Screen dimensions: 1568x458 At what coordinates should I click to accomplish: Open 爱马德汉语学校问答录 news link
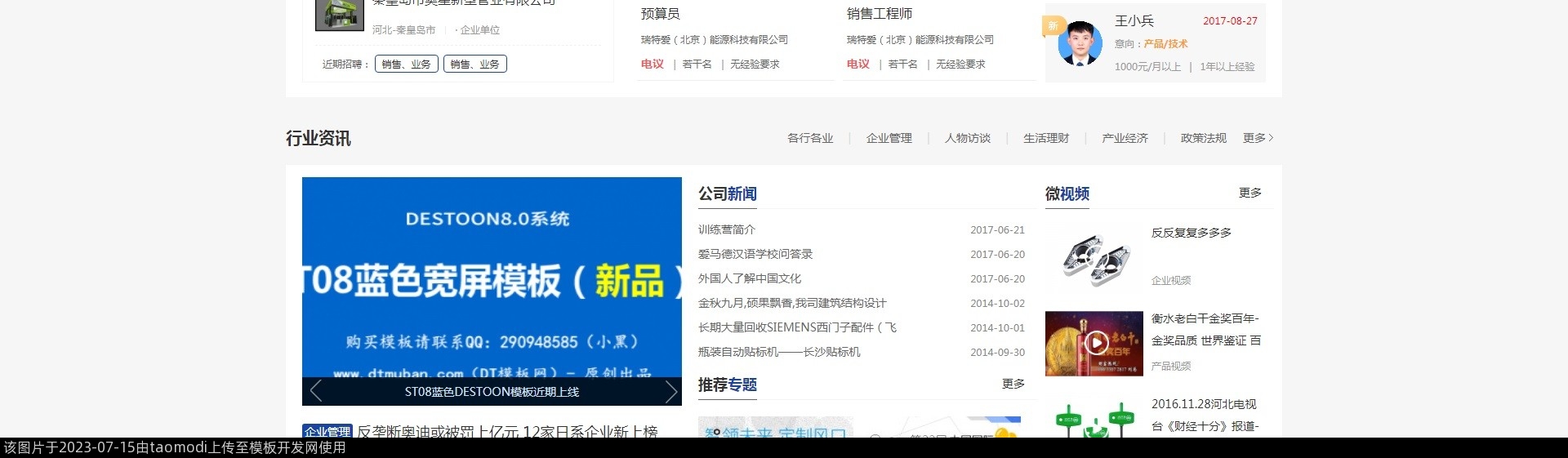coord(755,255)
